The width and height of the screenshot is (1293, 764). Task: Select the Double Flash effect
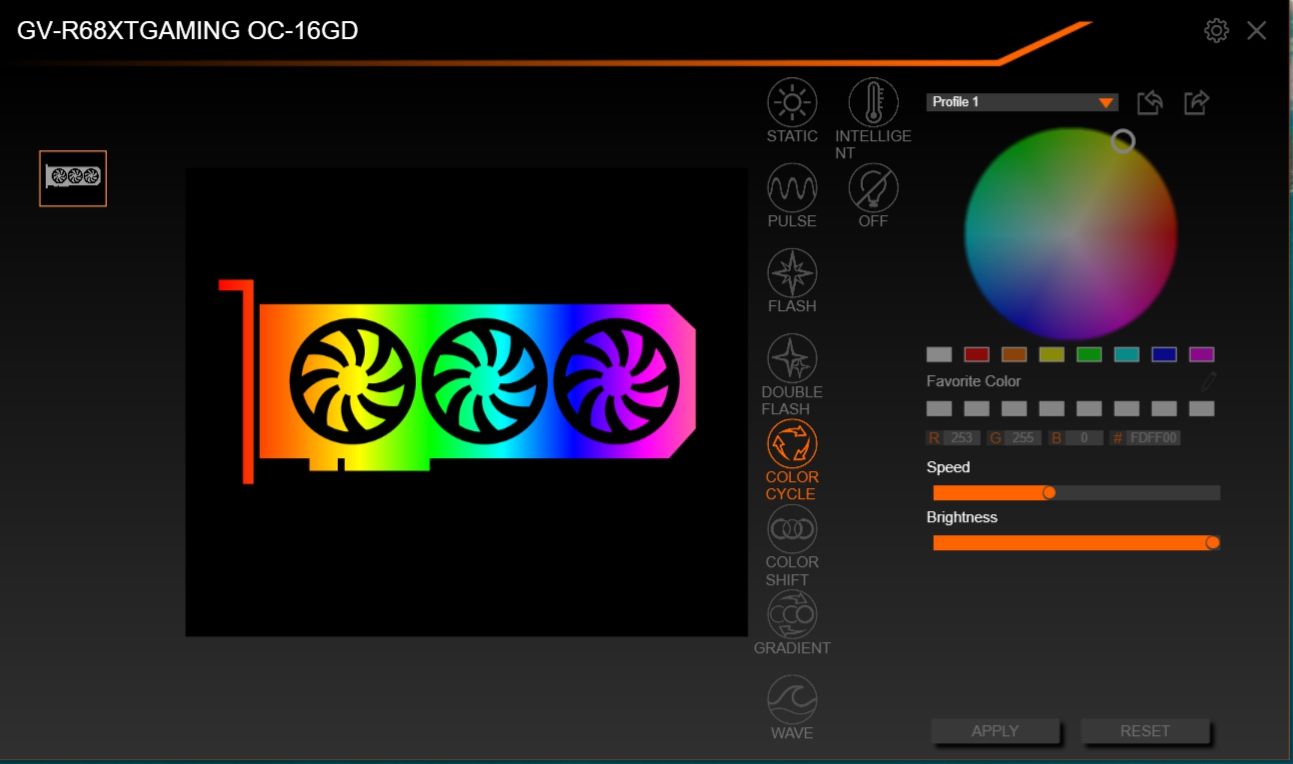coord(792,358)
